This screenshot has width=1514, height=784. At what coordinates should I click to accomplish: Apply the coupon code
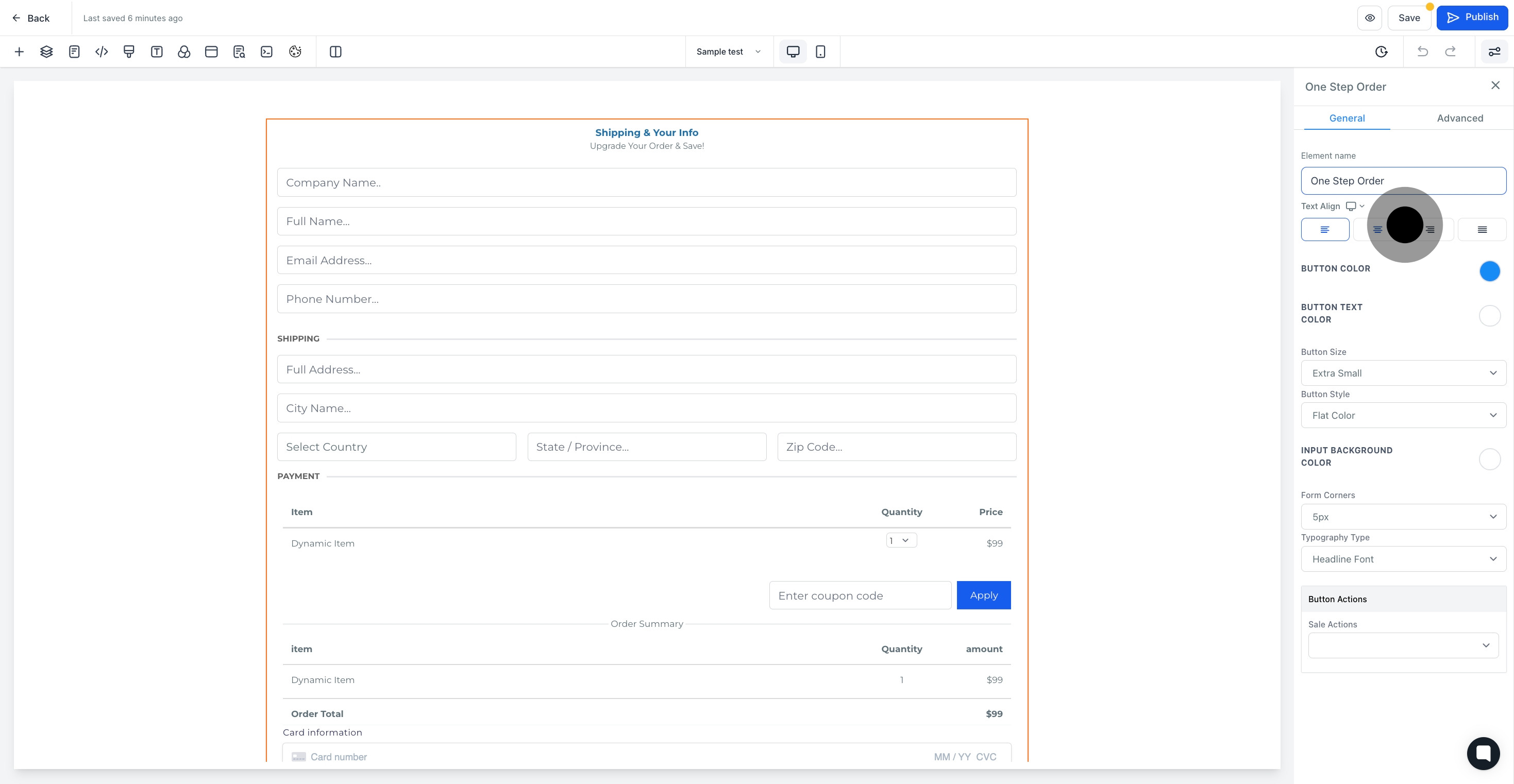tap(984, 595)
